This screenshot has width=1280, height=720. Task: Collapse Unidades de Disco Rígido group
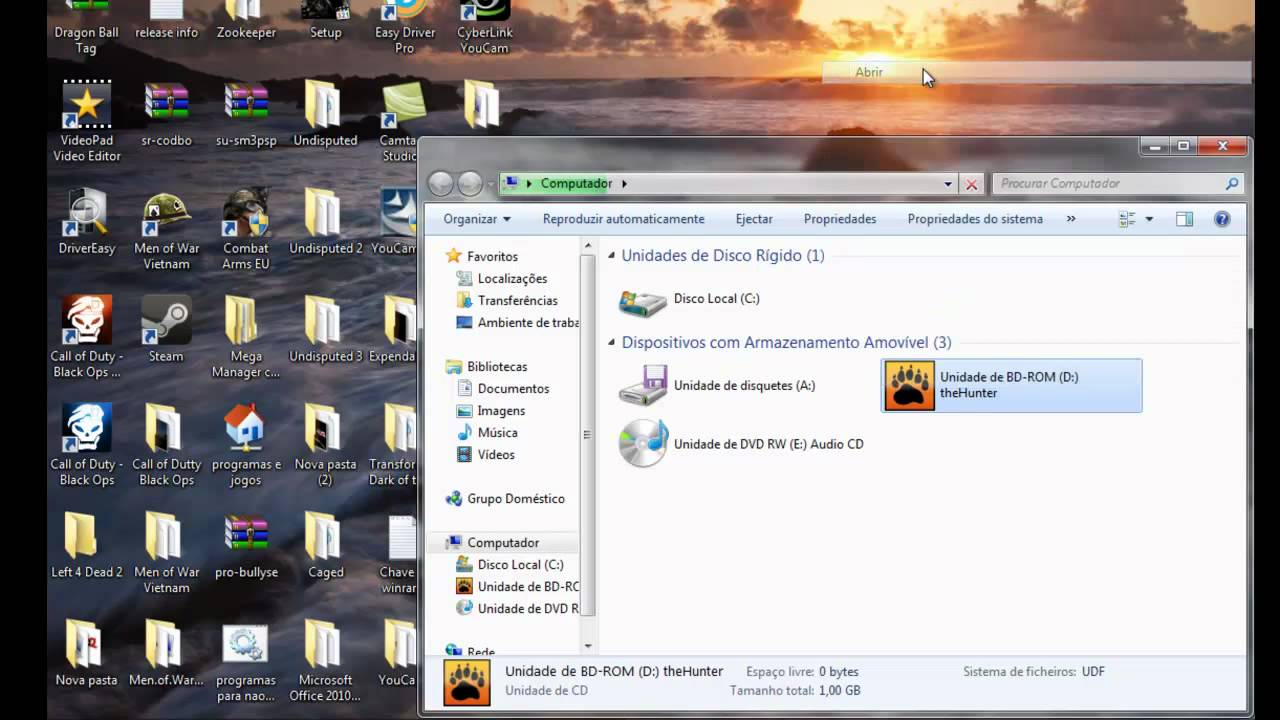coord(612,256)
